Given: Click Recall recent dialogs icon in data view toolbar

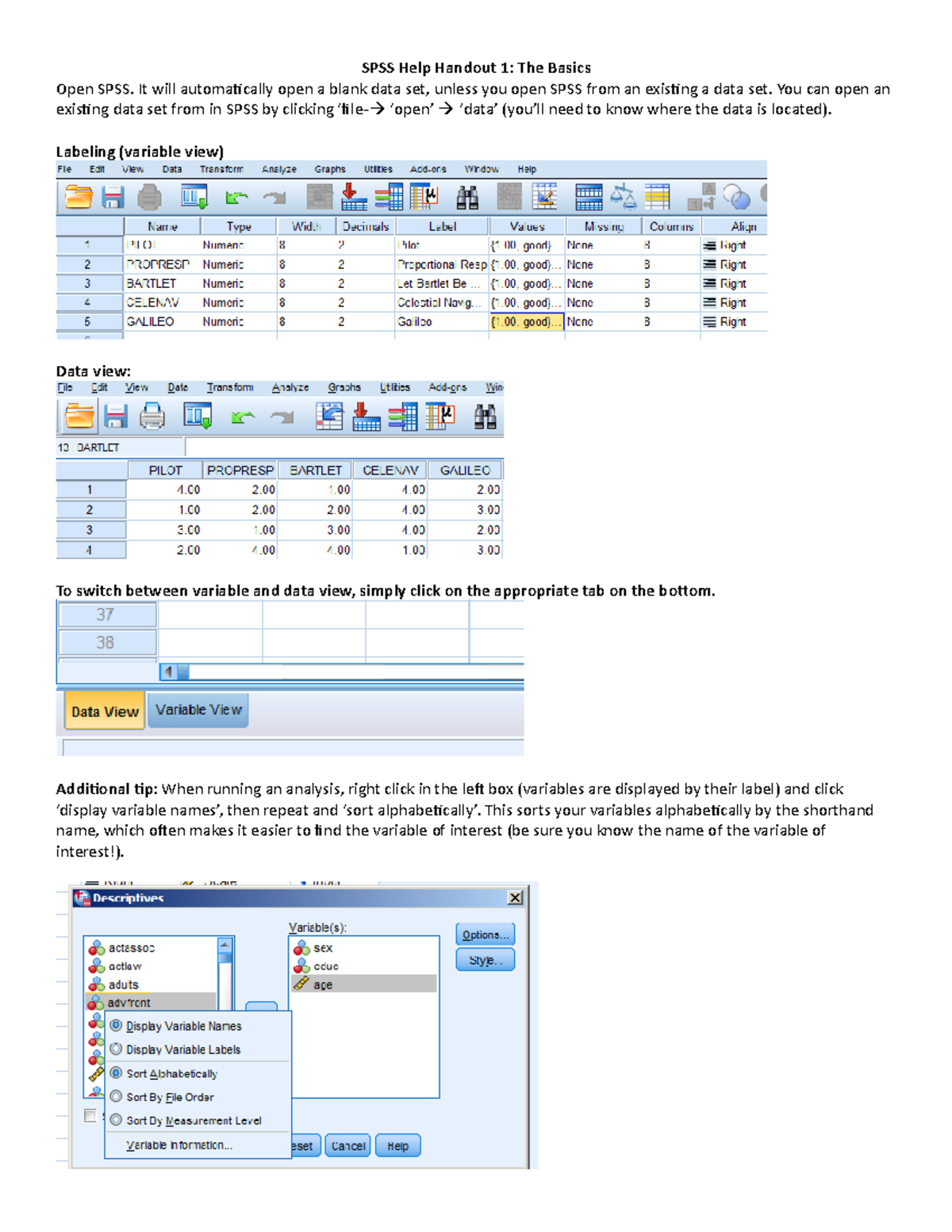Looking at the screenshot, I should pyautogui.click(x=198, y=416).
